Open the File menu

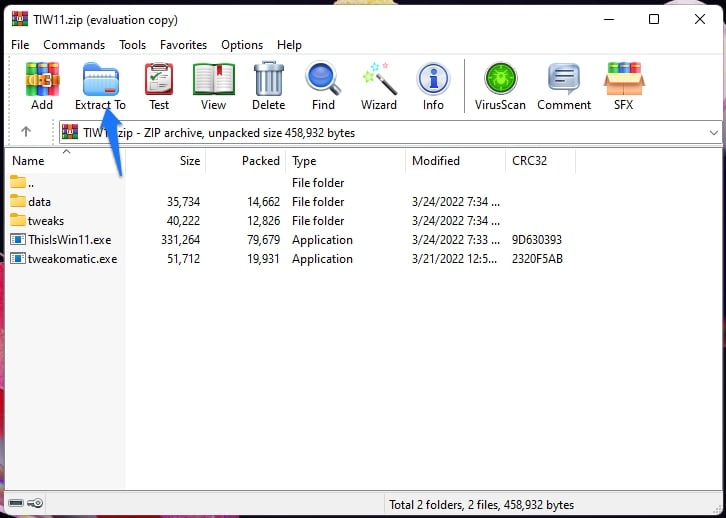coord(20,45)
